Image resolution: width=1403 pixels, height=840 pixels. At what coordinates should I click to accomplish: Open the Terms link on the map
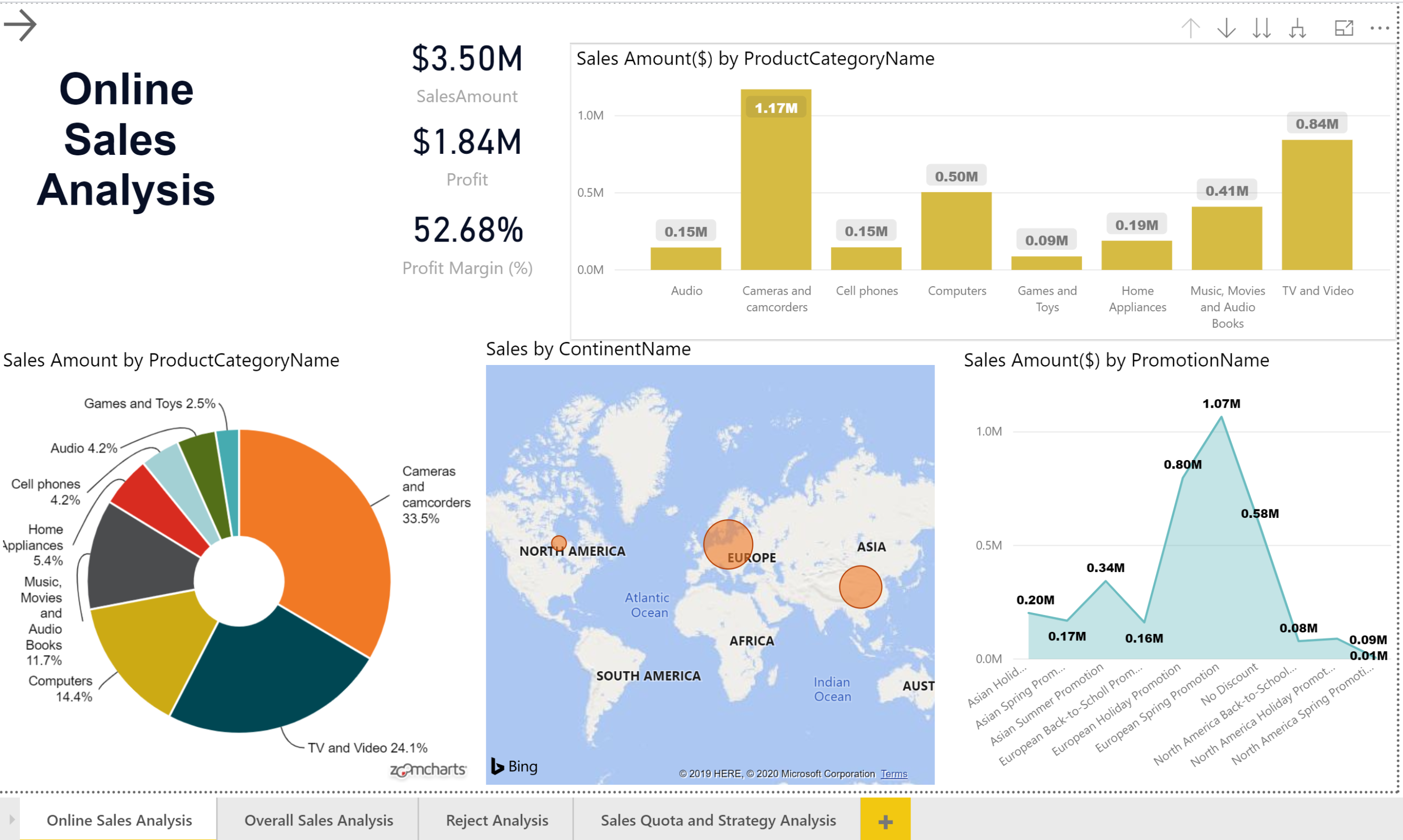coord(893,774)
